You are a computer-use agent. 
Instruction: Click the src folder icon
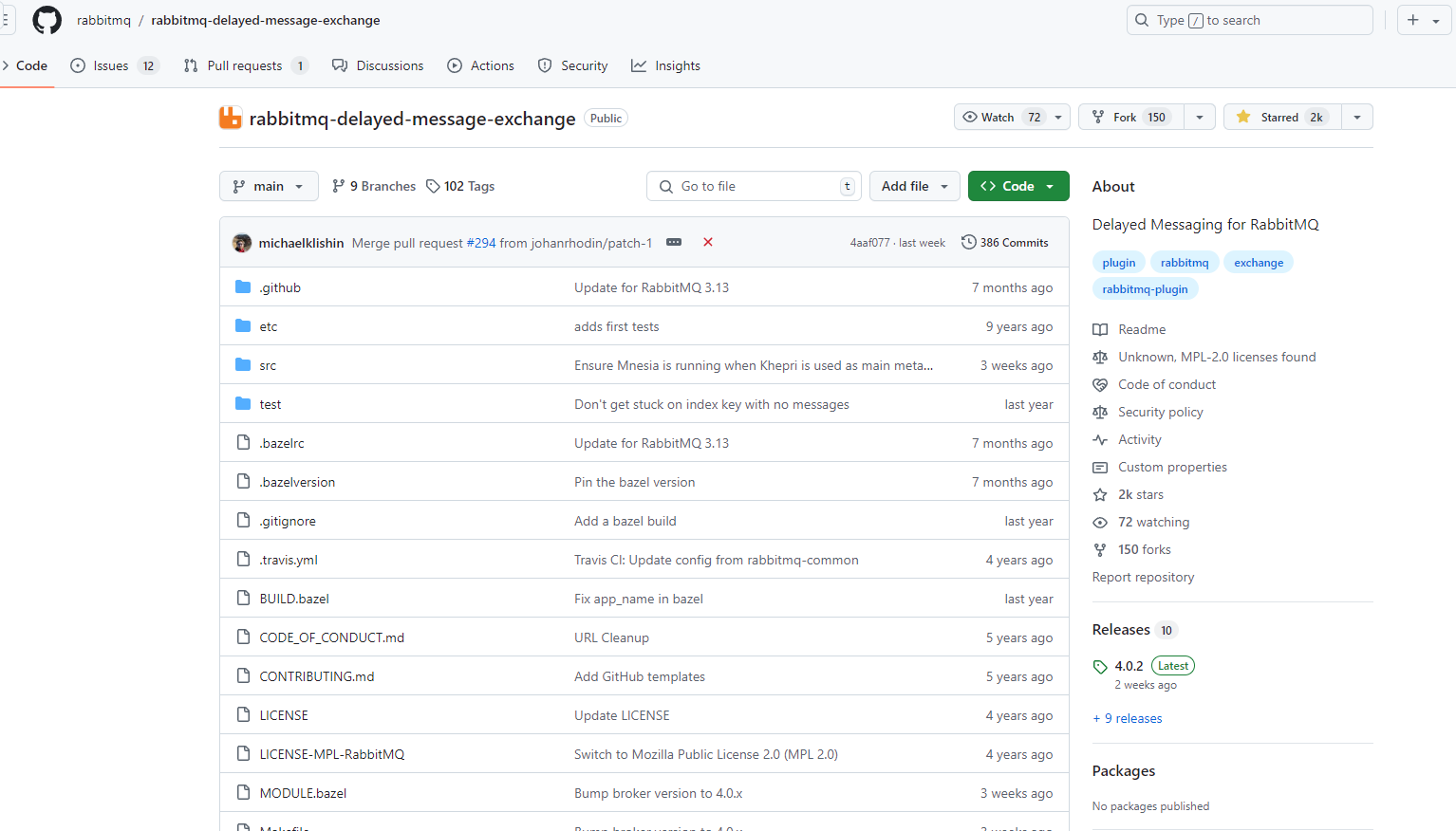point(243,364)
